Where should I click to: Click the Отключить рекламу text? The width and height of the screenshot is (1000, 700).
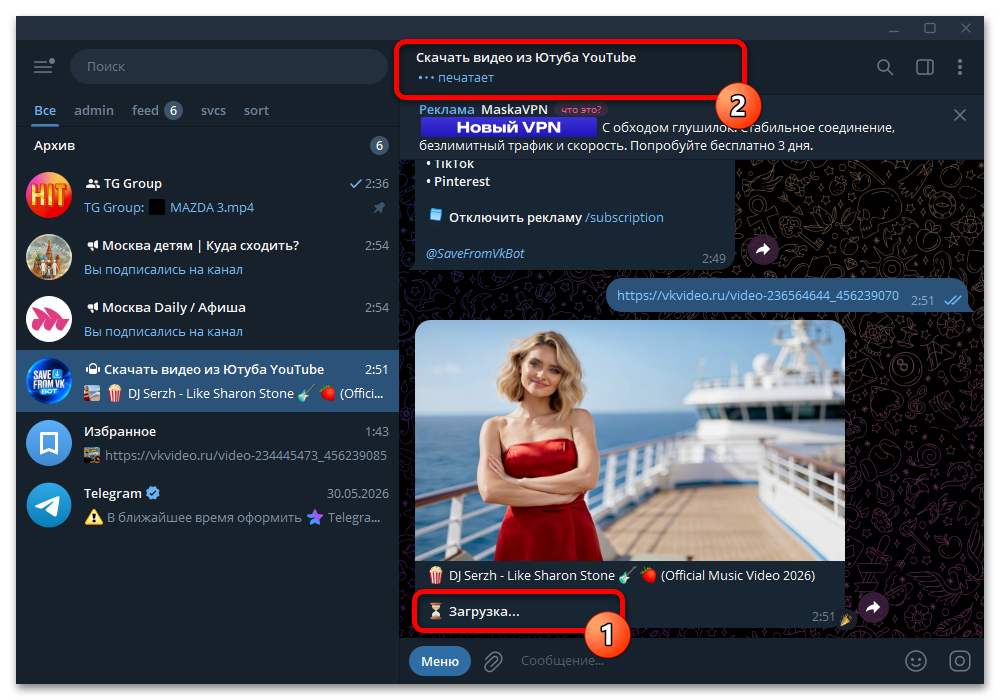[x=515, y=217]
